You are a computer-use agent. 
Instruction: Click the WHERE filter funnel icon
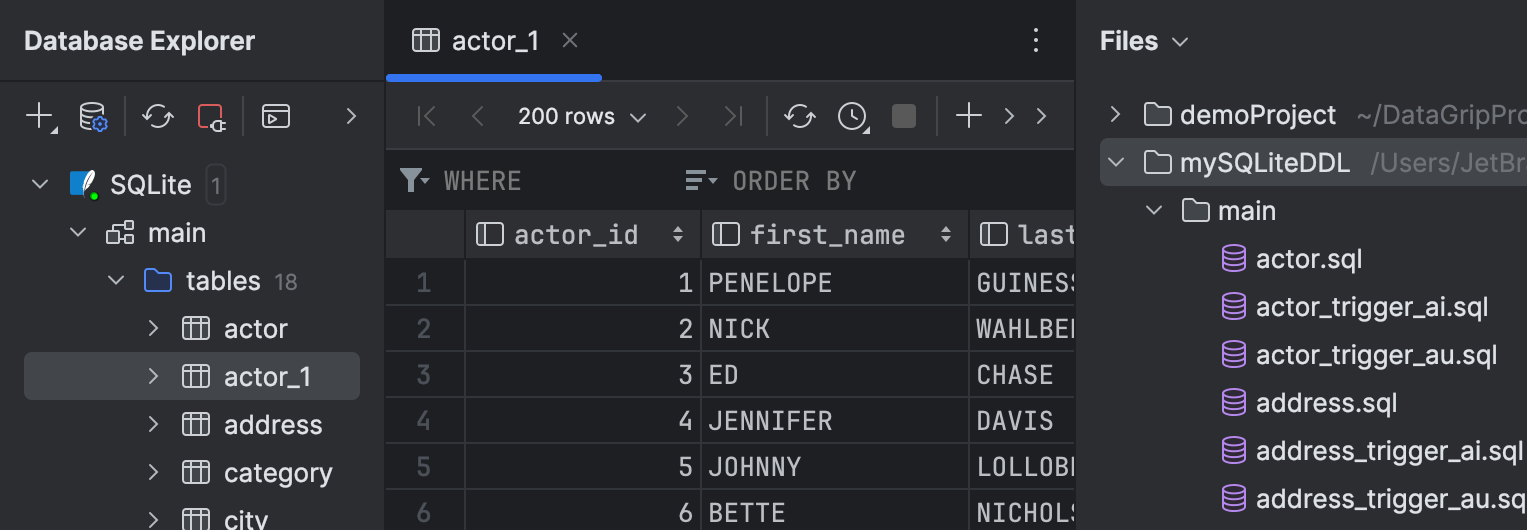412,180
